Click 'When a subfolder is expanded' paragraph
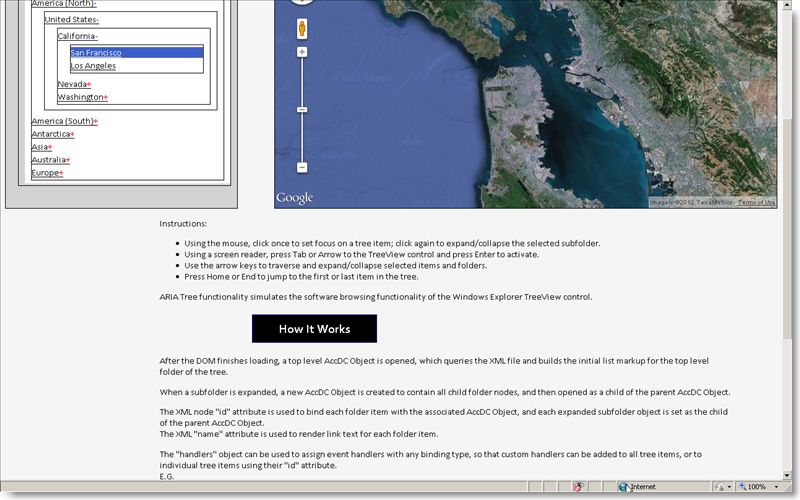The width and height of the screenshot is (800, 500). [444, 392]
